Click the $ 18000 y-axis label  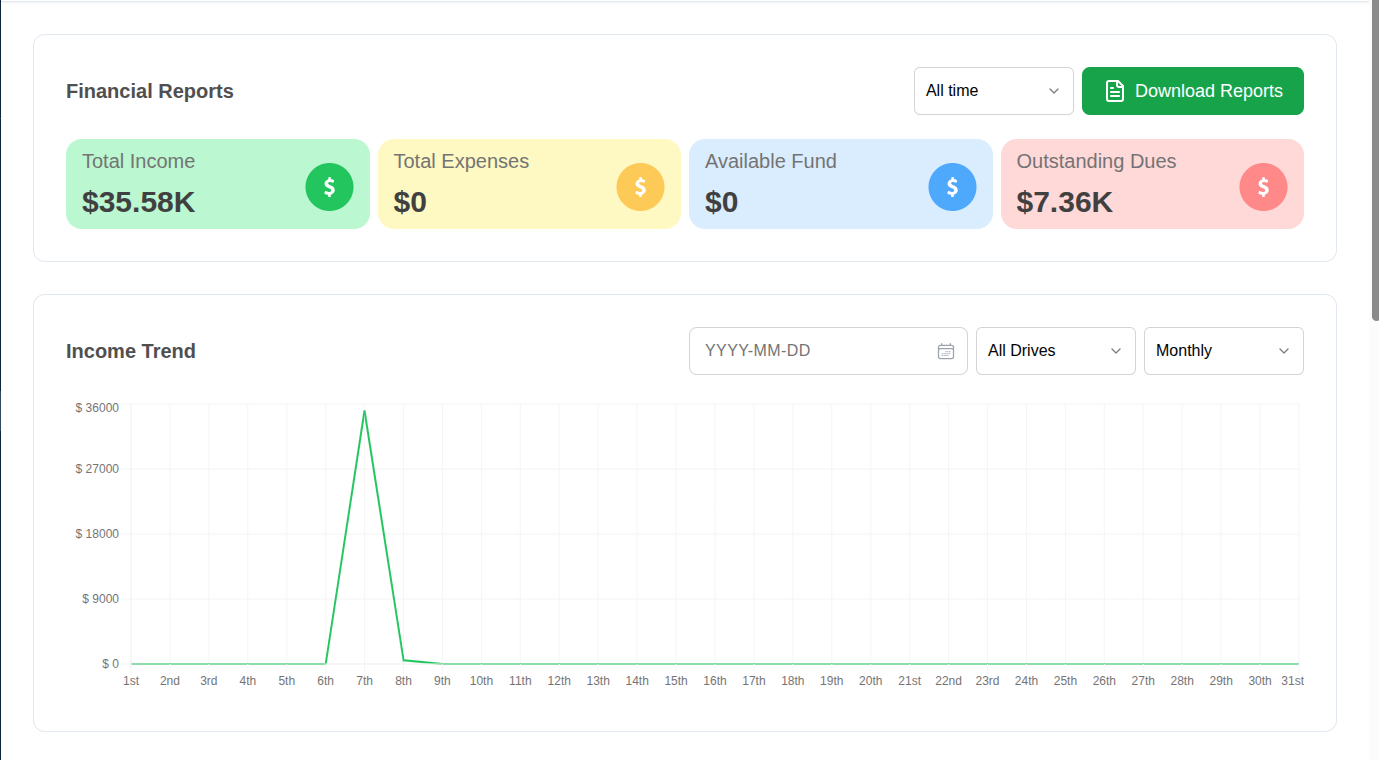click(97, 534)
